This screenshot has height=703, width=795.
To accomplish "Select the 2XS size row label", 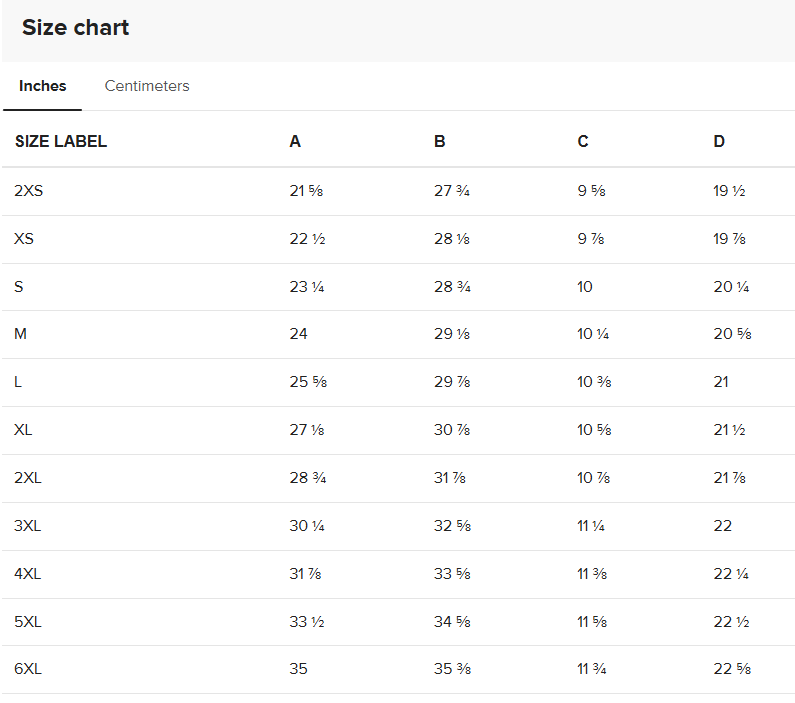I will (29, 191).
